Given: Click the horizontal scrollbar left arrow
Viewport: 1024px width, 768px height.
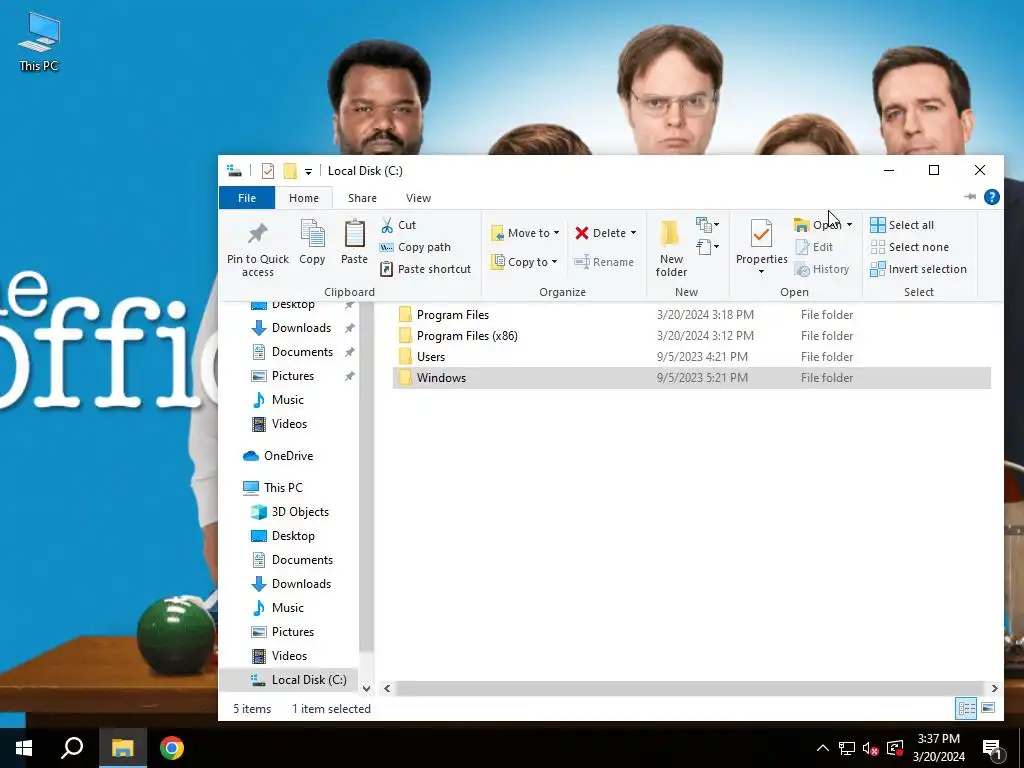Looking at the screenshot, I should tap(387, 688).
